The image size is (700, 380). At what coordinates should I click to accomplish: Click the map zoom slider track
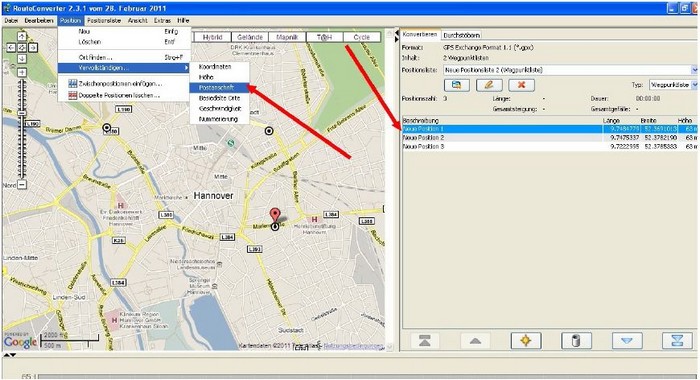(22, 129)
